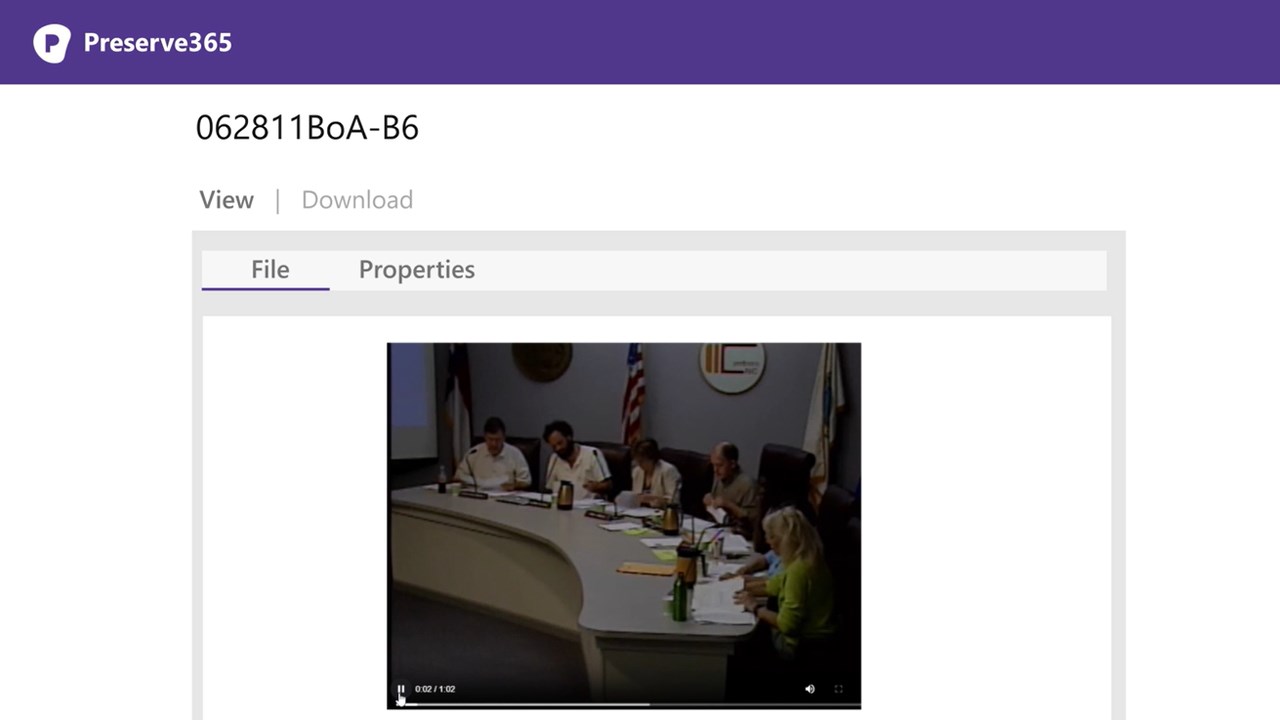
Task: Pause the video playback
Action: (x=401, y=689)
